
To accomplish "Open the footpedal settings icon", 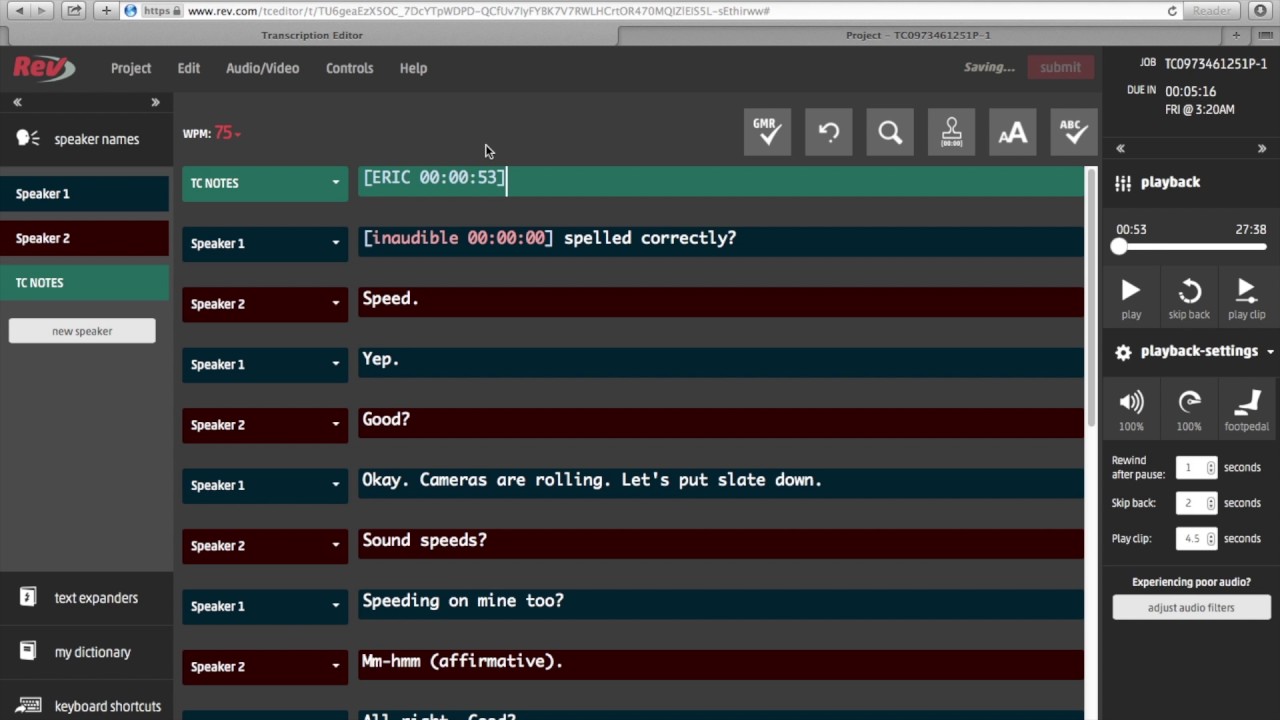I will tap(1246, 402).
